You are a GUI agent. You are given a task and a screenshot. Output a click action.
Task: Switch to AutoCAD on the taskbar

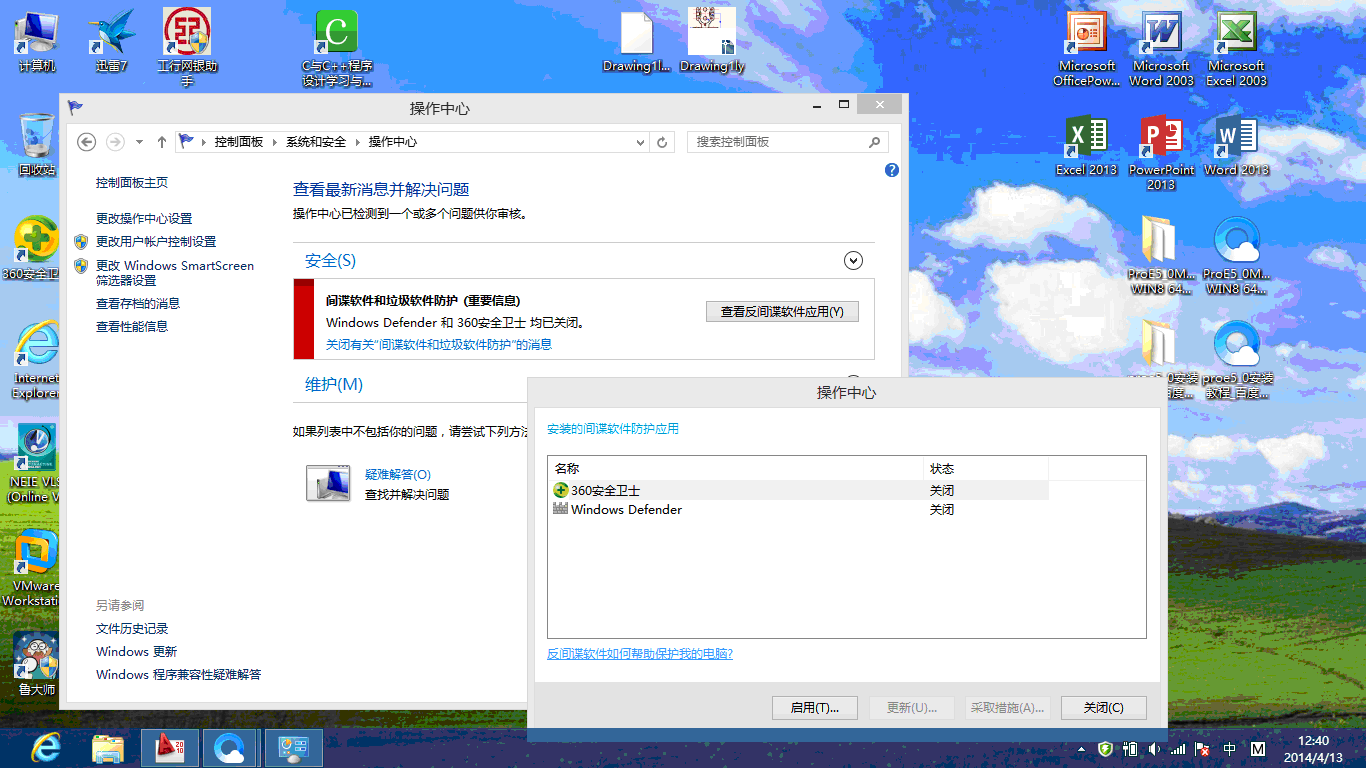click(169, 747)
